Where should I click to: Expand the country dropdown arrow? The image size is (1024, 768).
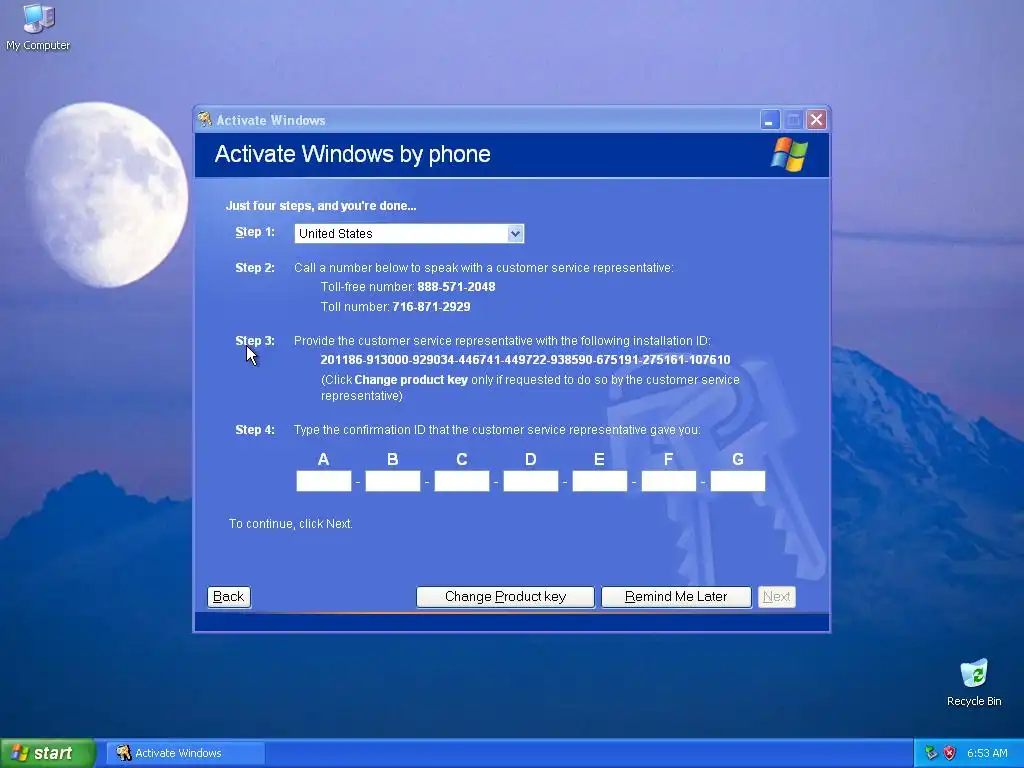pos(515,234)
